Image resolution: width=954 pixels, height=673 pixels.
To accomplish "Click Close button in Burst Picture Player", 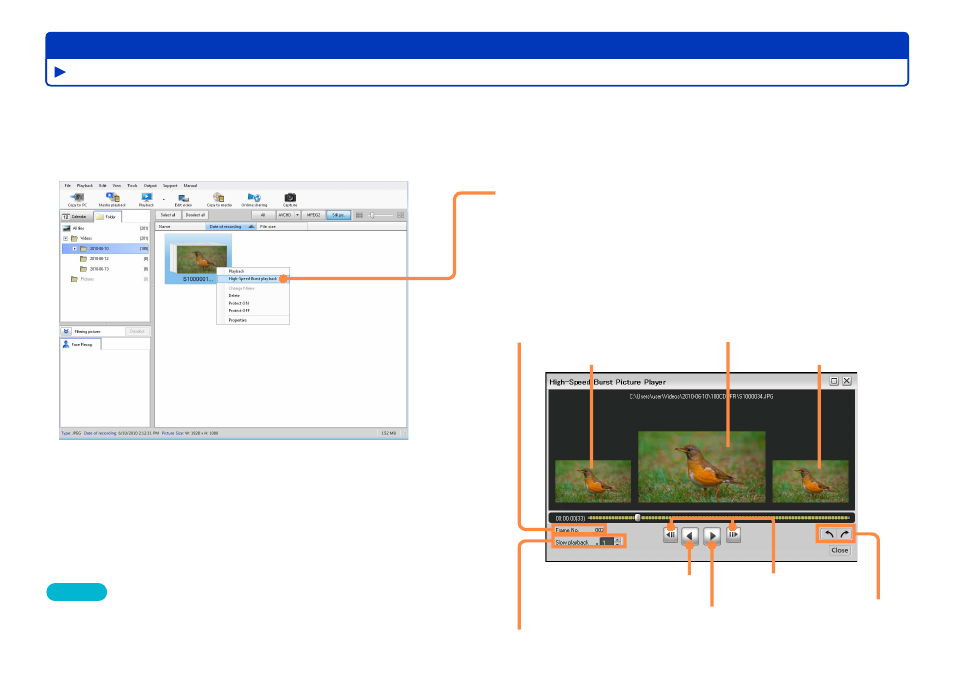I will coord(840,550).
